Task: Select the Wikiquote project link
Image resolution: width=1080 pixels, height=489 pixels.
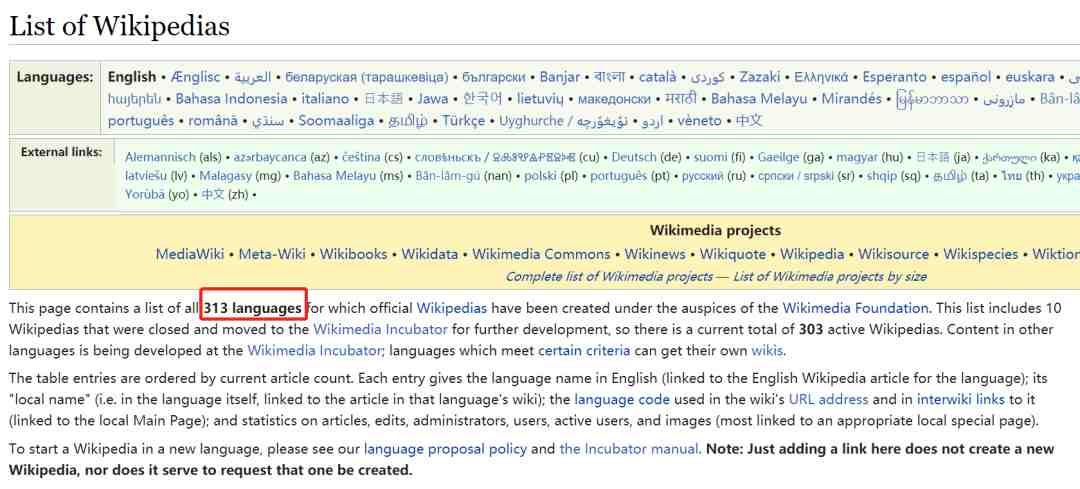Action: [x=733, y=254]
